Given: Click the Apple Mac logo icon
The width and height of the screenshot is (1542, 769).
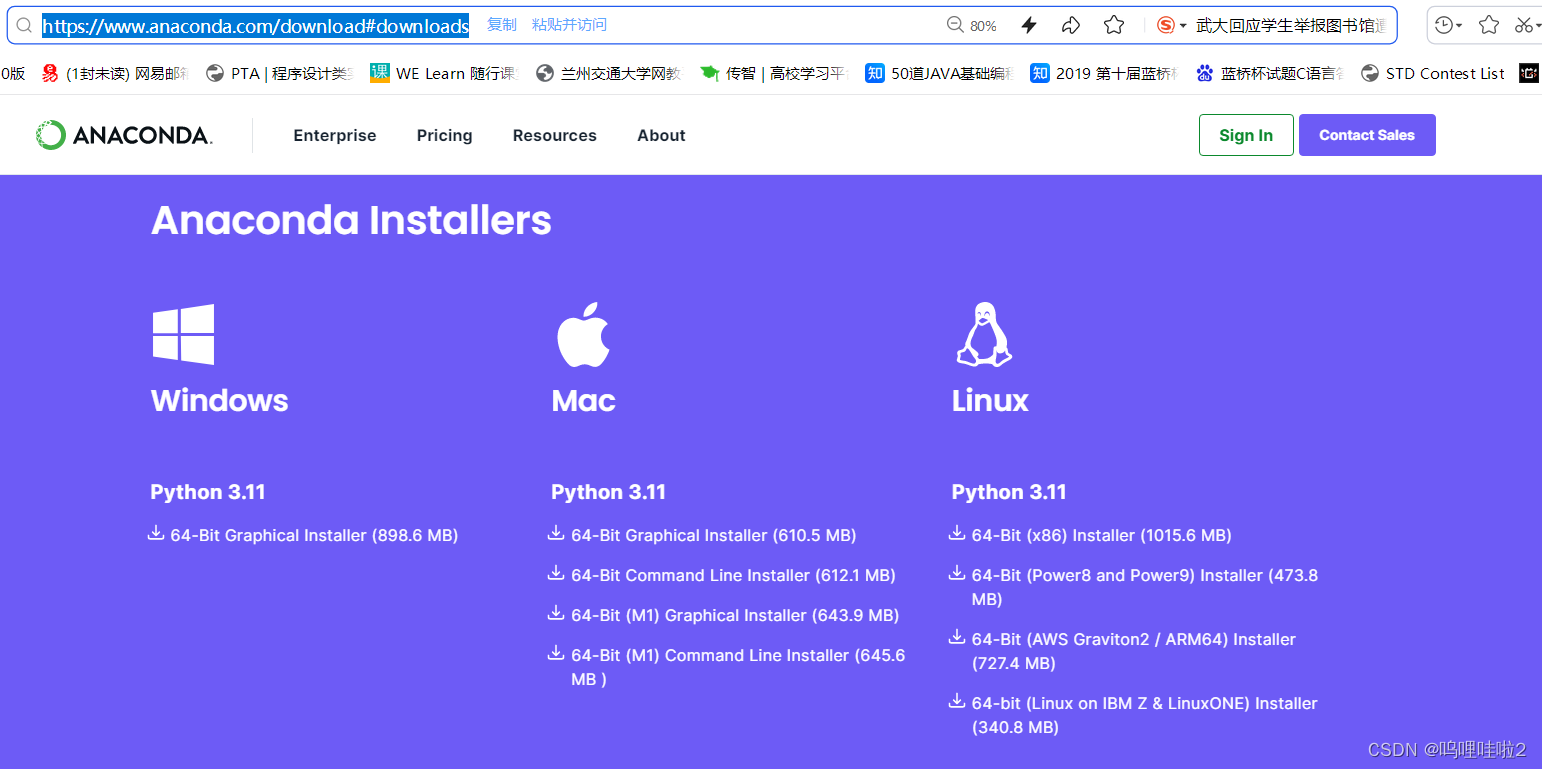Looking at the screenshot, I should 583,334.
